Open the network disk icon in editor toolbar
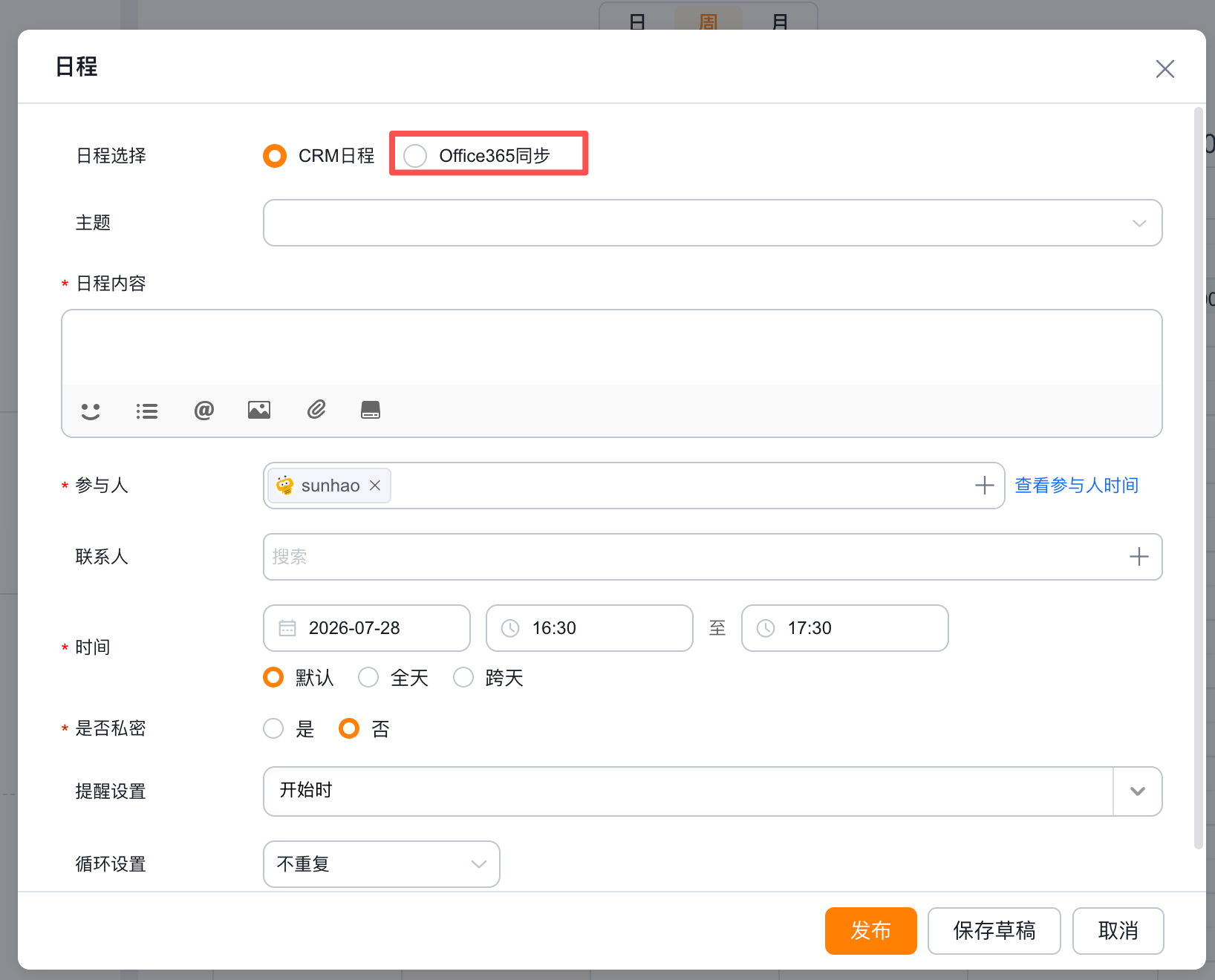The width and height of the screenshot is (1215, 980). 371,410
